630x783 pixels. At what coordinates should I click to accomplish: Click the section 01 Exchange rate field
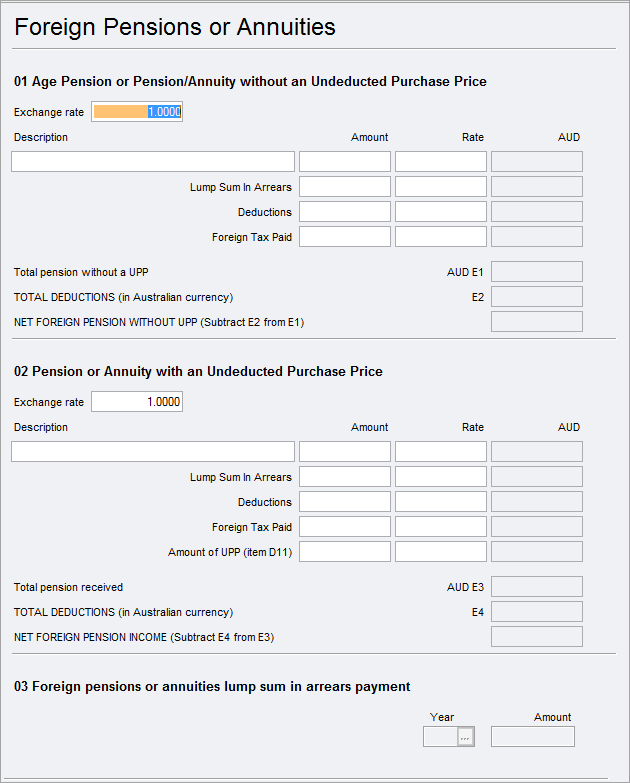(137, 112)
